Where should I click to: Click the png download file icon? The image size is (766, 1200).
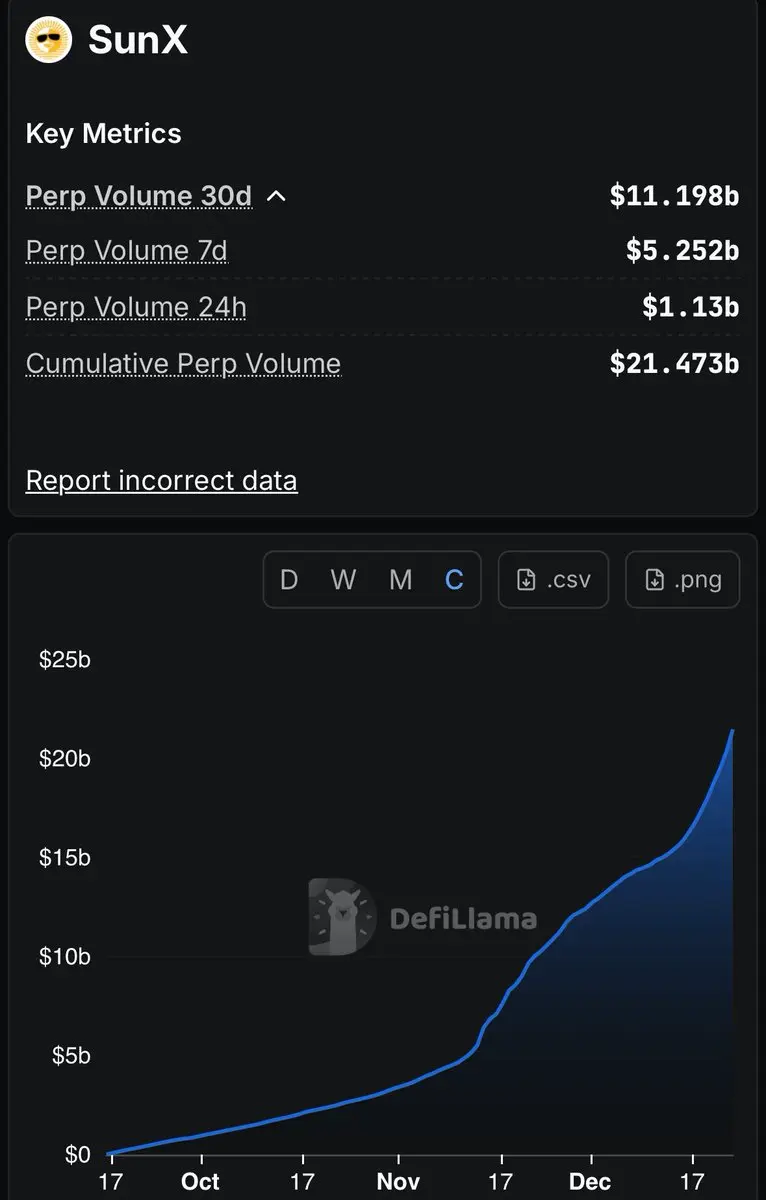pos(654,580)
